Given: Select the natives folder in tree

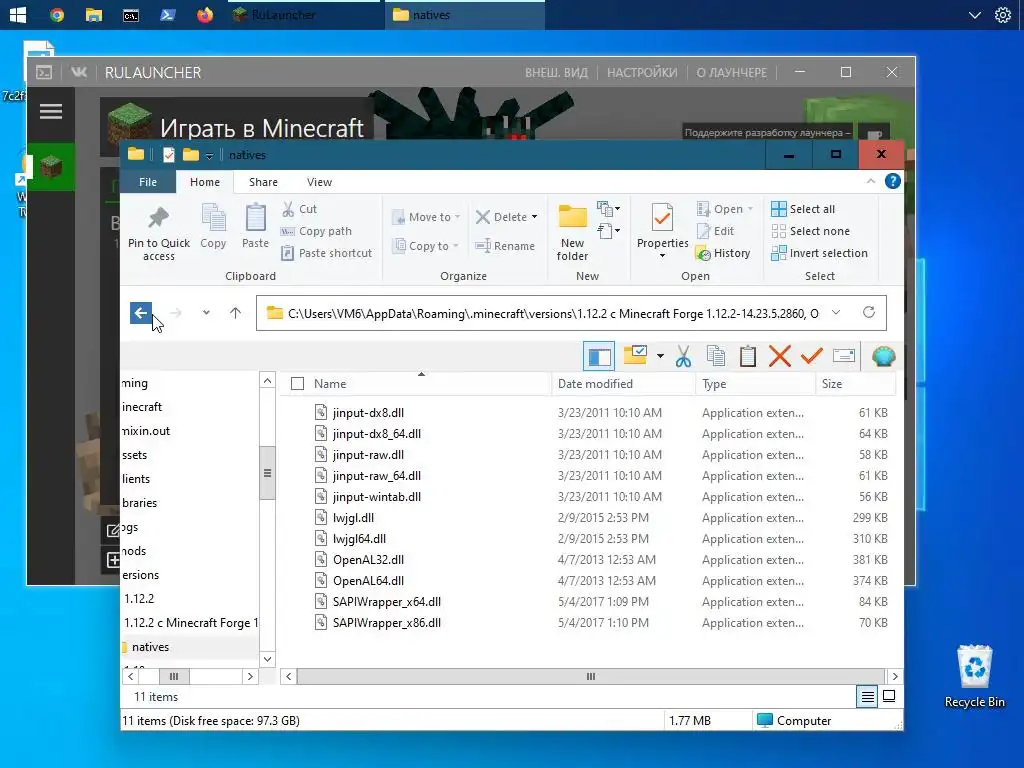Looking at the screenshot, I should pos(150,647).
